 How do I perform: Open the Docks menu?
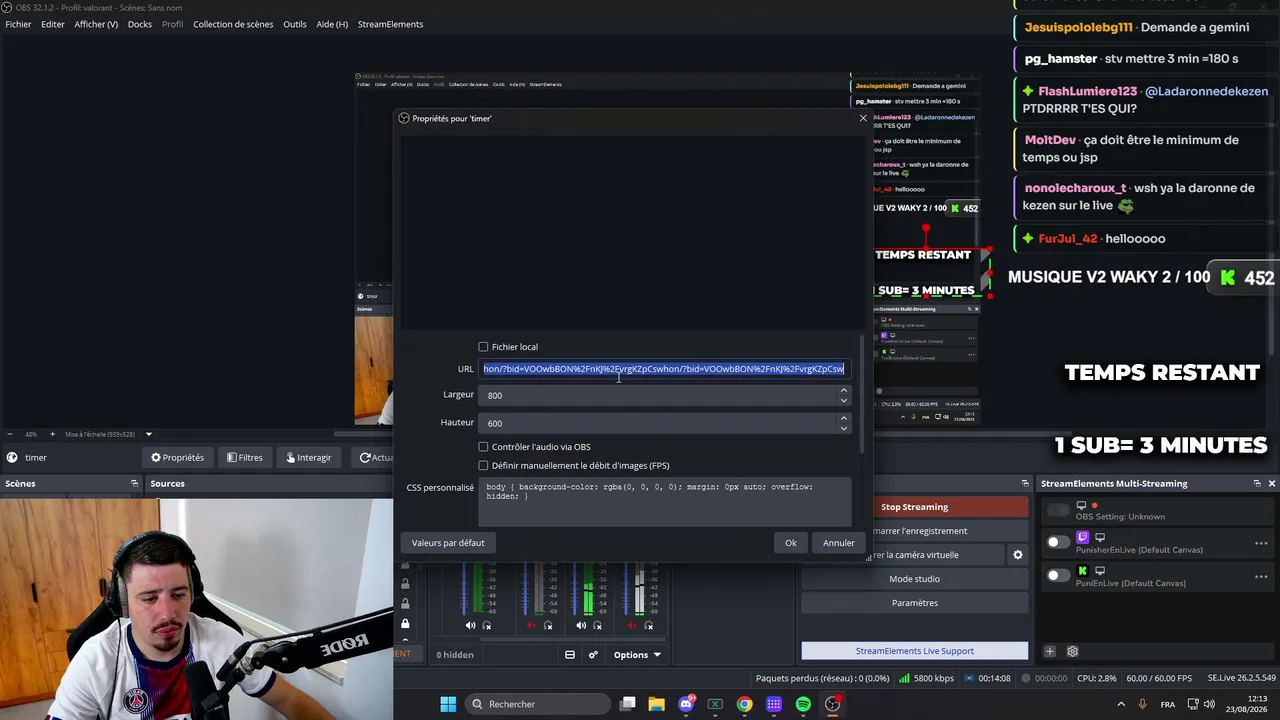coord(140,24)
